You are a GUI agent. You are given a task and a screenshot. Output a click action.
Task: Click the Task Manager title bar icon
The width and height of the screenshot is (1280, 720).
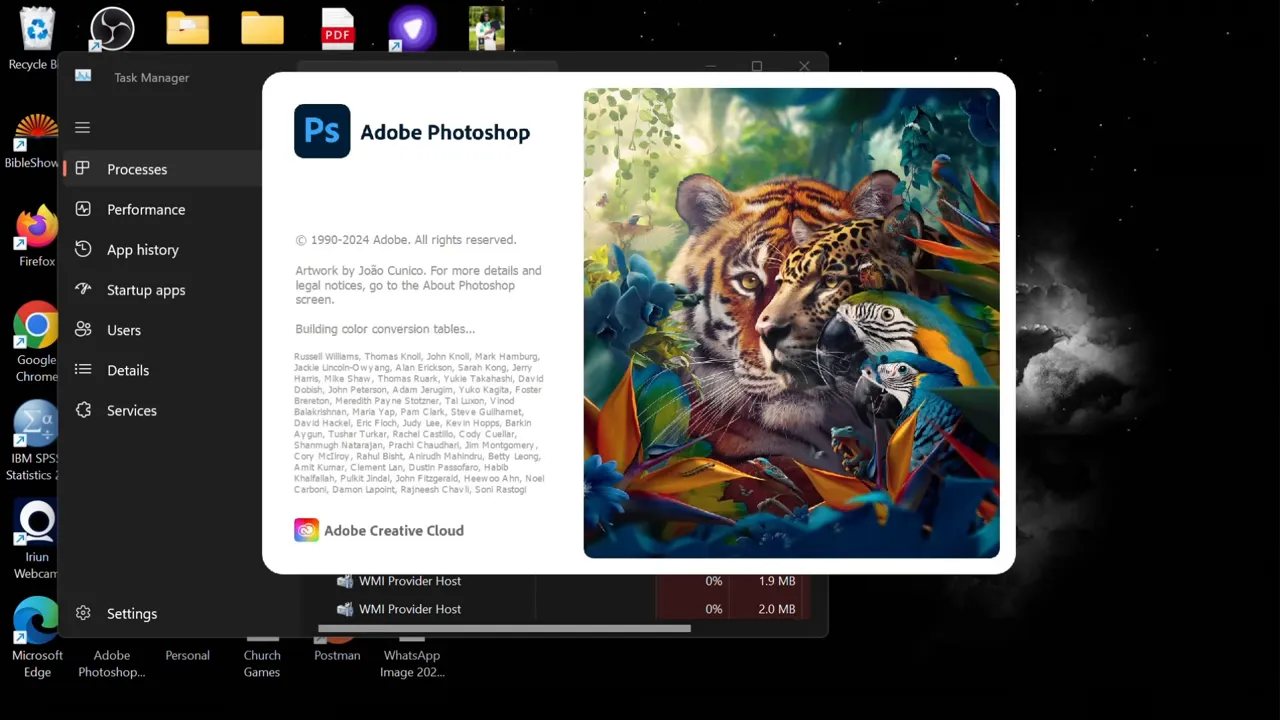pyautogui.click(x=83, y=76)
